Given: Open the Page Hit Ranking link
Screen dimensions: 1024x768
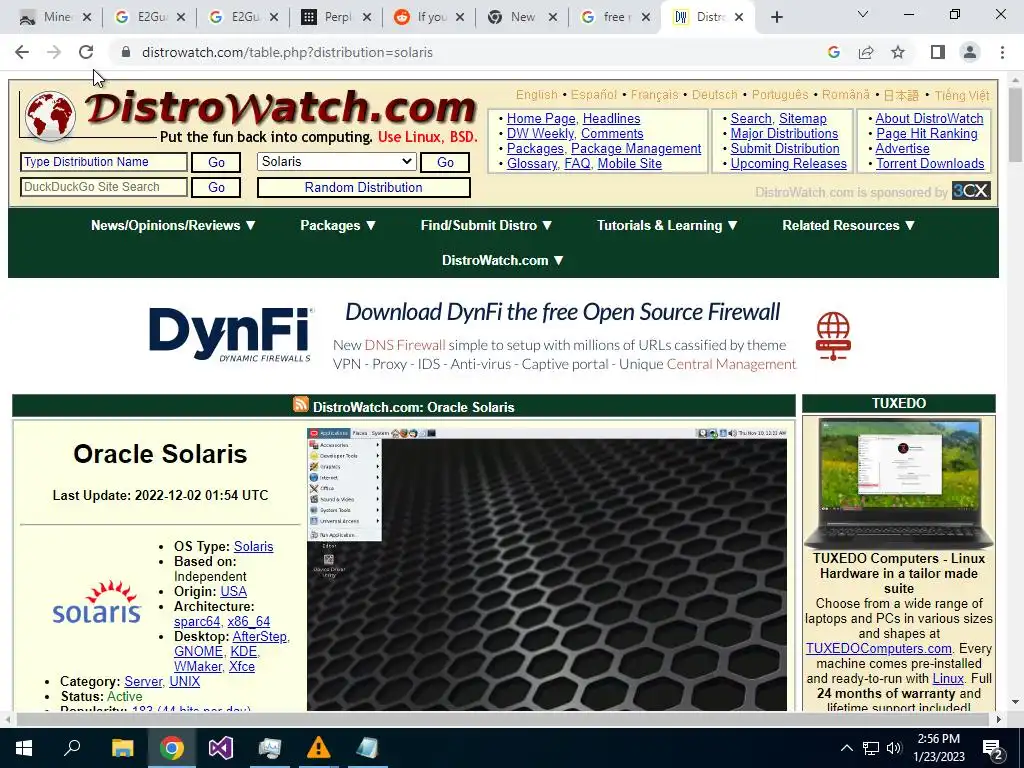Looking at the screenshot, I should click(927, 133).
